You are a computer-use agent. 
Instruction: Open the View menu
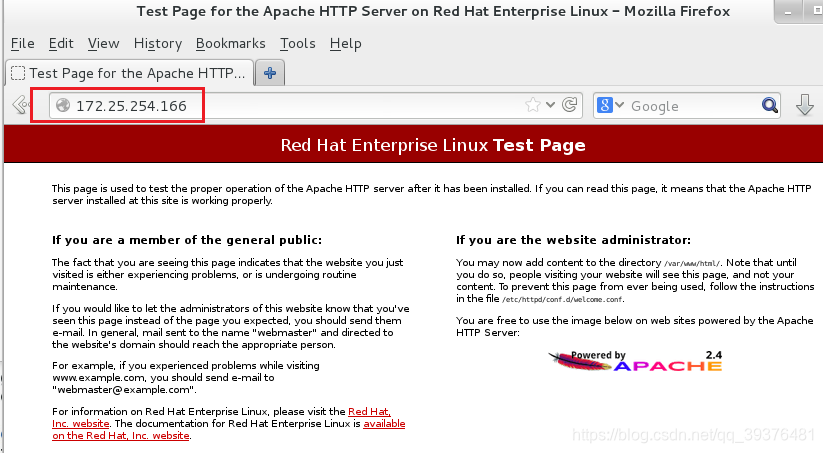103,44
